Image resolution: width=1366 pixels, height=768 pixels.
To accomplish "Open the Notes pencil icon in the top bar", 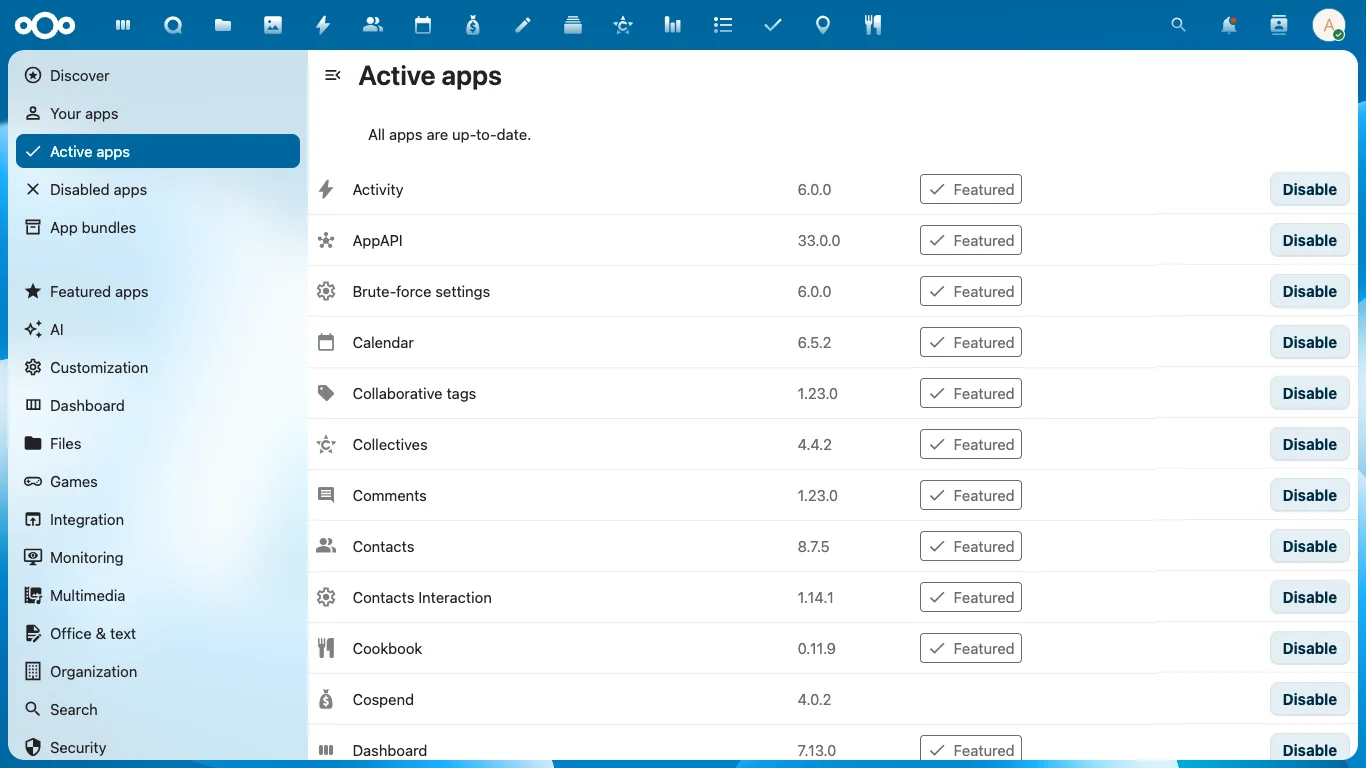I will [x=523, y=25].
